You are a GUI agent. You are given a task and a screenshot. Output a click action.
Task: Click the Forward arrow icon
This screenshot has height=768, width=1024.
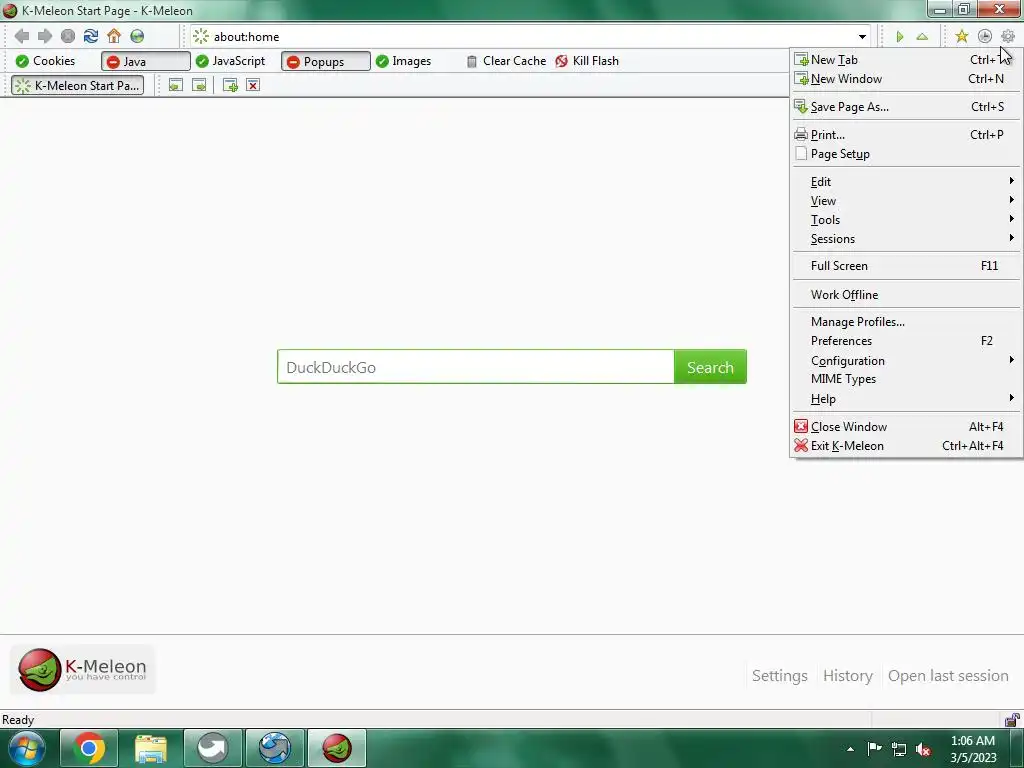44,37
